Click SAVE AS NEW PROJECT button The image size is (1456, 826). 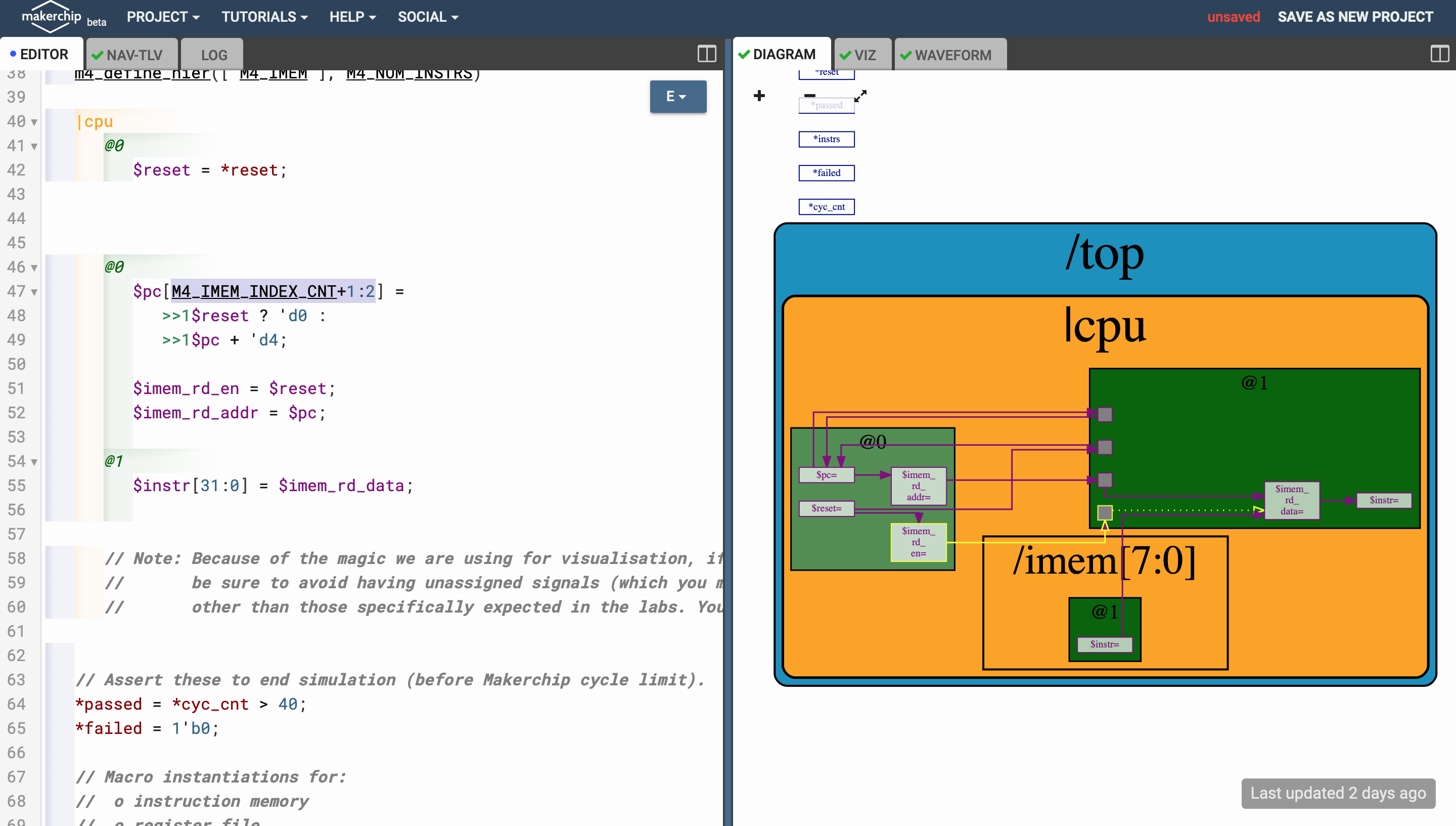point(1355,17)
